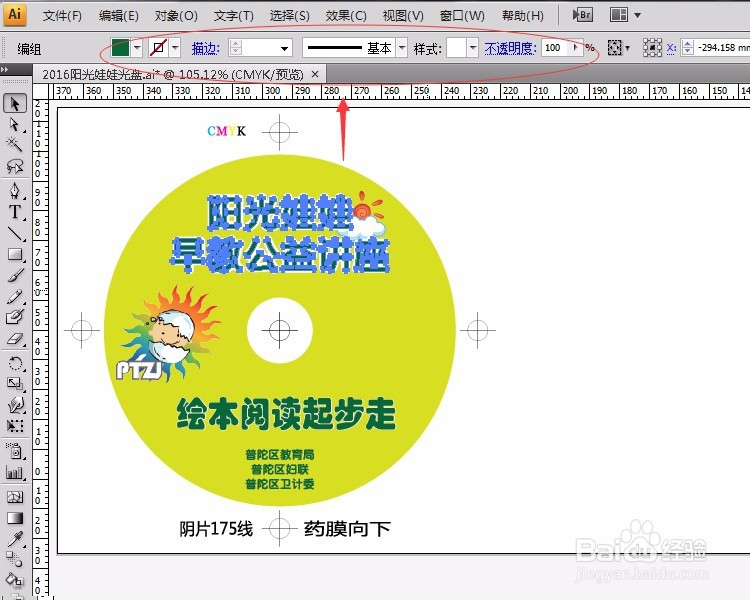
Task: Open the opacity slider arrow
Action: point(576,48)
